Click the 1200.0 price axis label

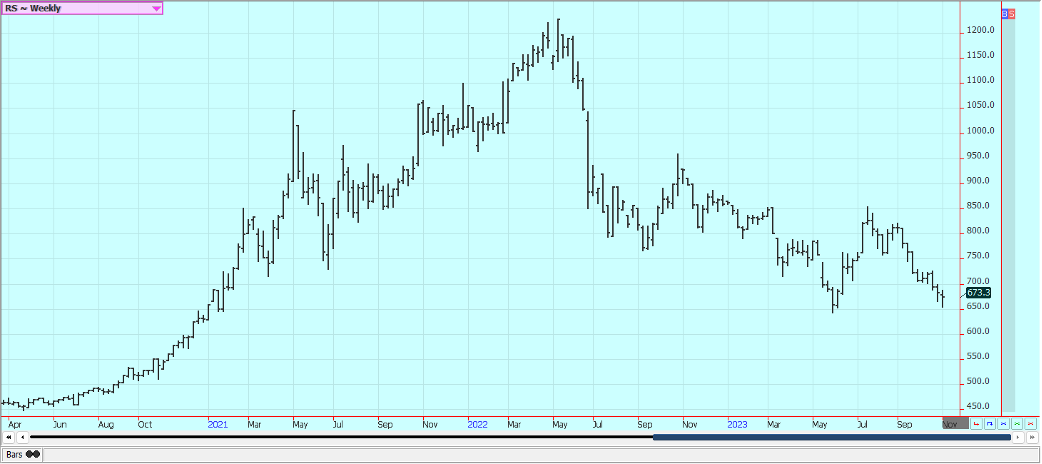[981, 31]
